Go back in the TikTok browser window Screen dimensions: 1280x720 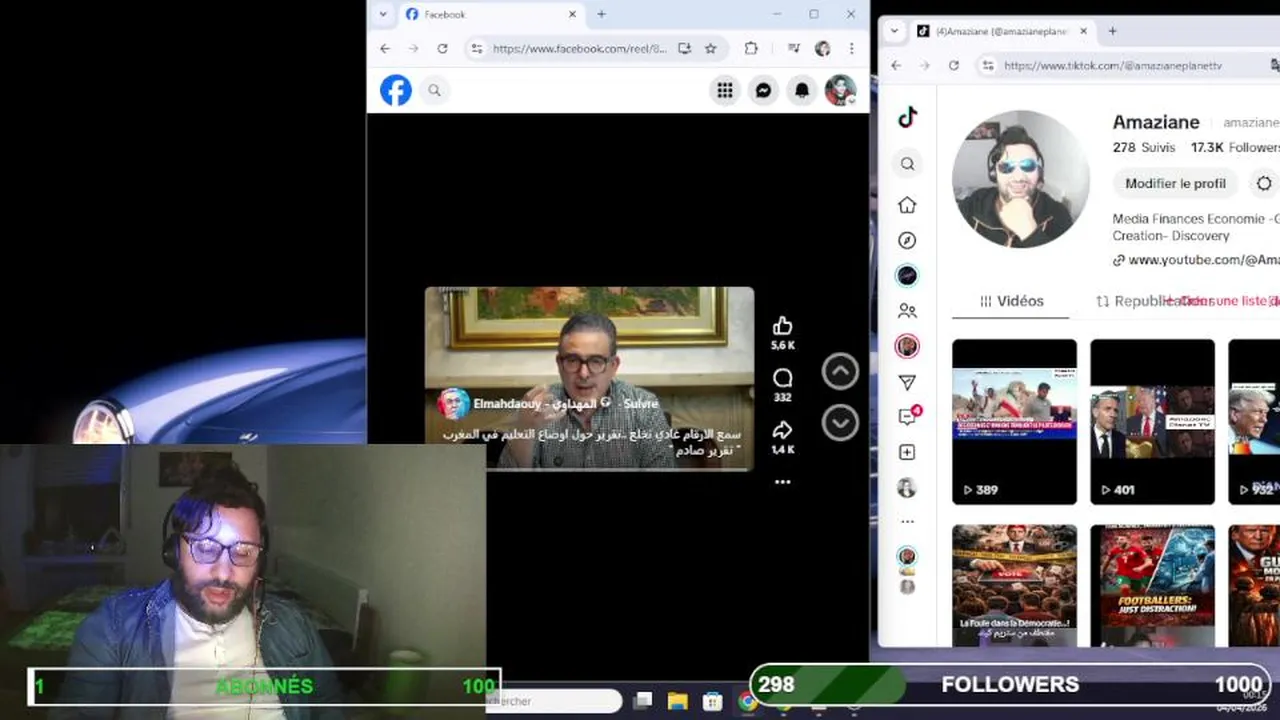(x=896, y=65)
